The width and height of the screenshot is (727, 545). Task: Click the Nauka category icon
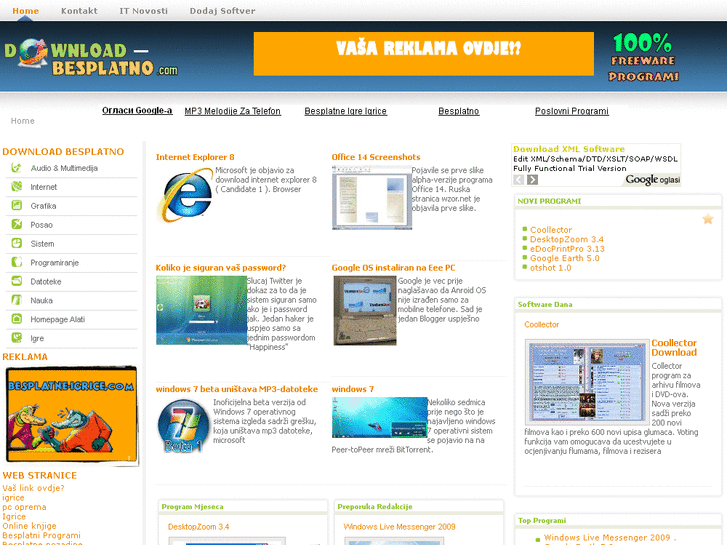click(x=16, y=300)
